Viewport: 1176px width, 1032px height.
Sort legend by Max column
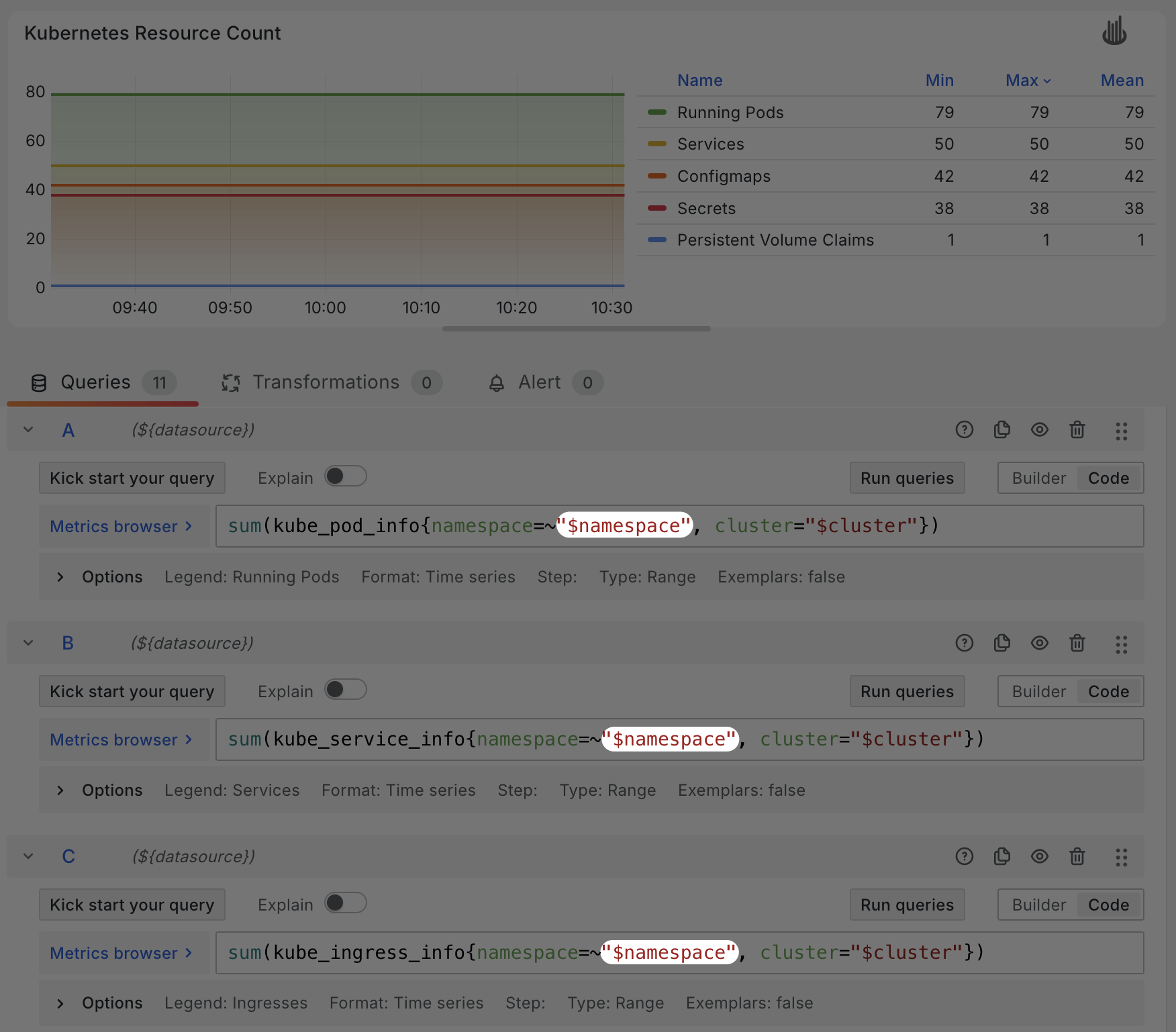pyautogui.click(x=1028, y=81)
